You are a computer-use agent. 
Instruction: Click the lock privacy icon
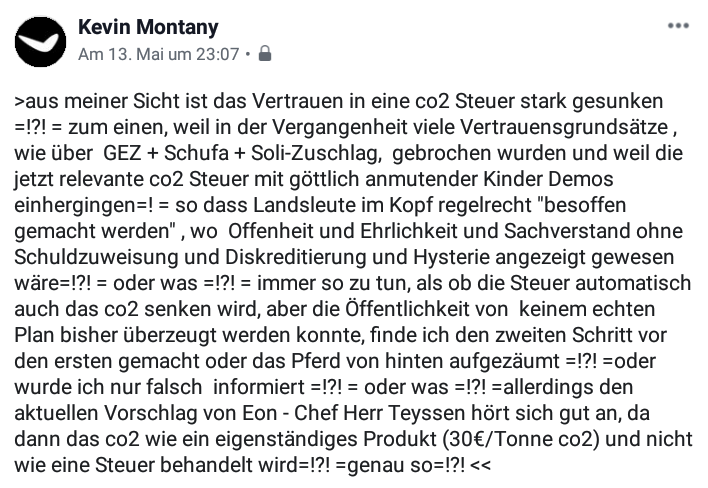click(265, 55)
